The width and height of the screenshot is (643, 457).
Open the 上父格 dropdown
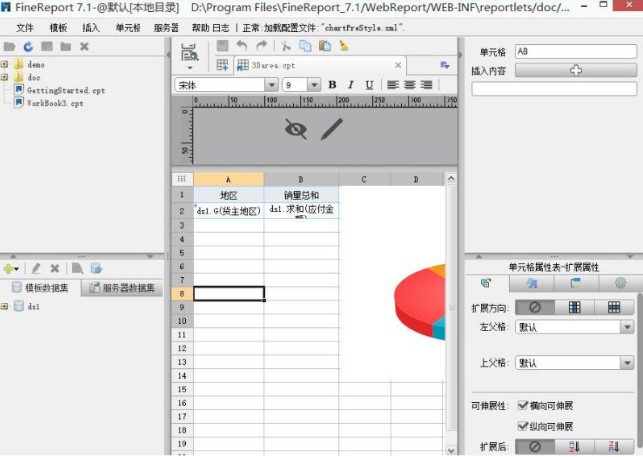coord(627,363)
